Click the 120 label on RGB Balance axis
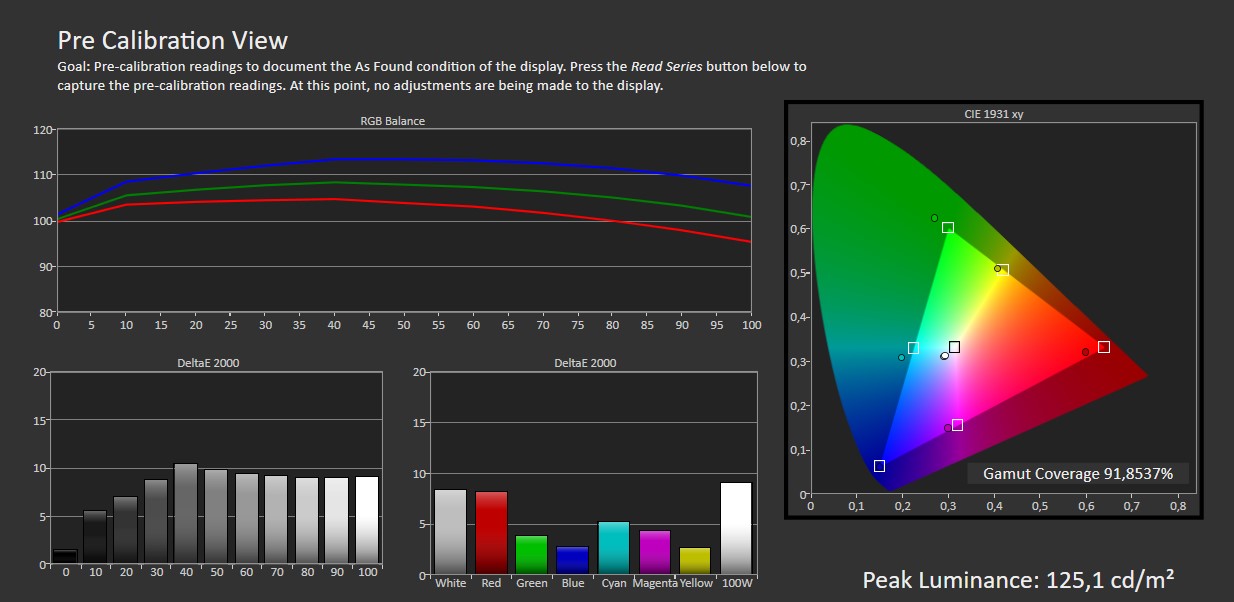The width and height of the screenshot is (1234, 602). 42,130
